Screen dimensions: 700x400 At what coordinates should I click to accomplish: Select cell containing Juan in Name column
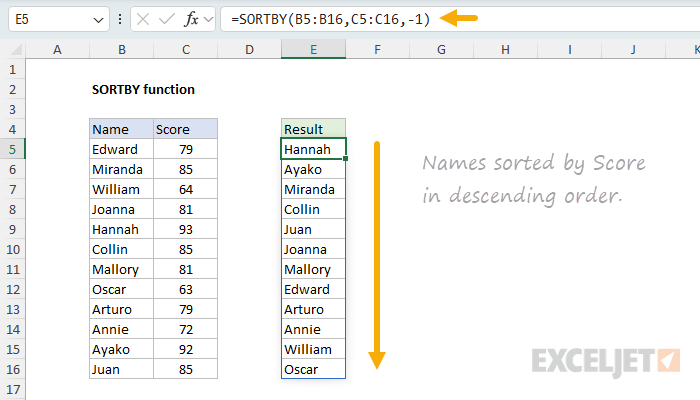pos(121,369)
